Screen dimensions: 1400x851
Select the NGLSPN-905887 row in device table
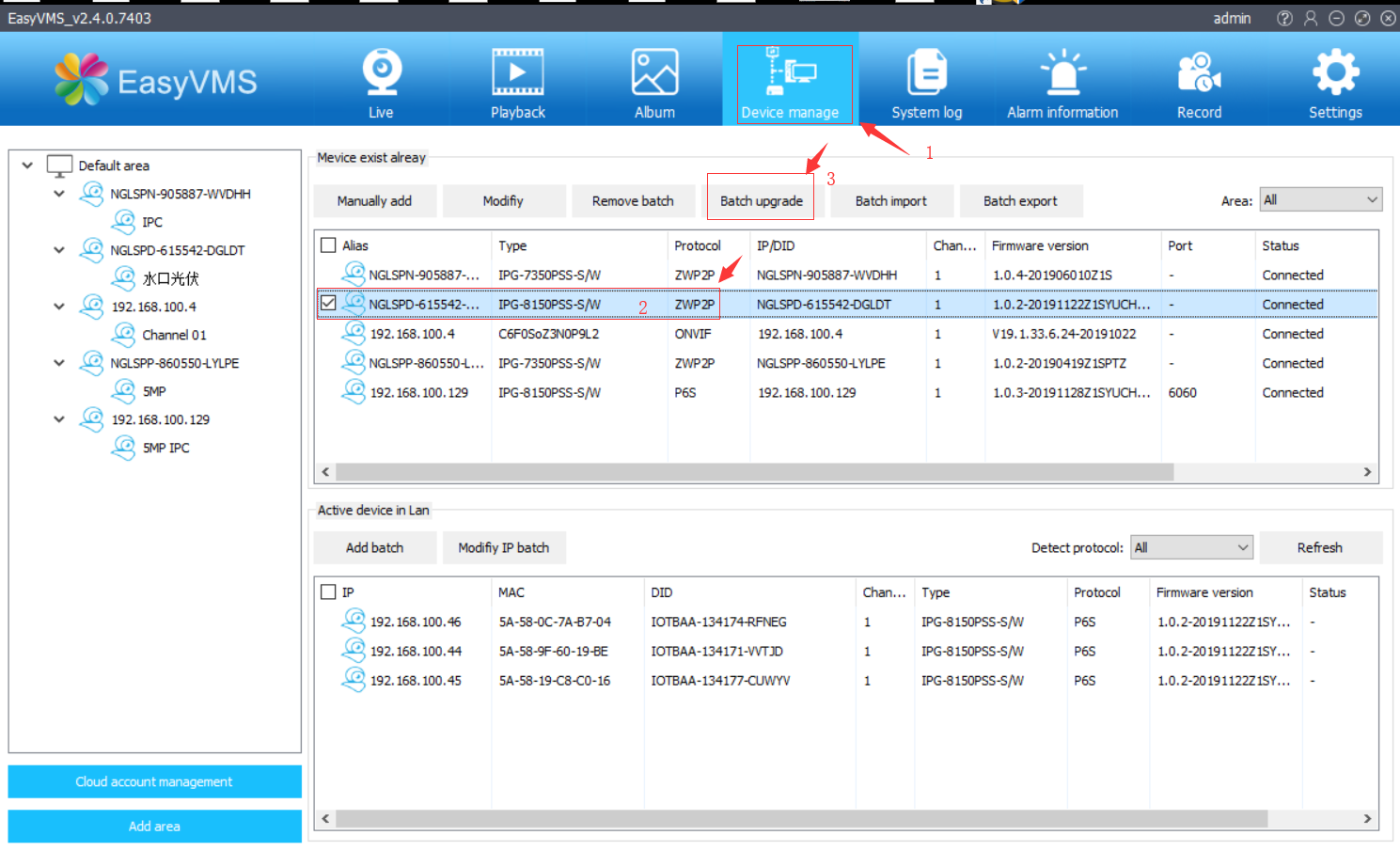pyautogui.click(x=846, y=275)
